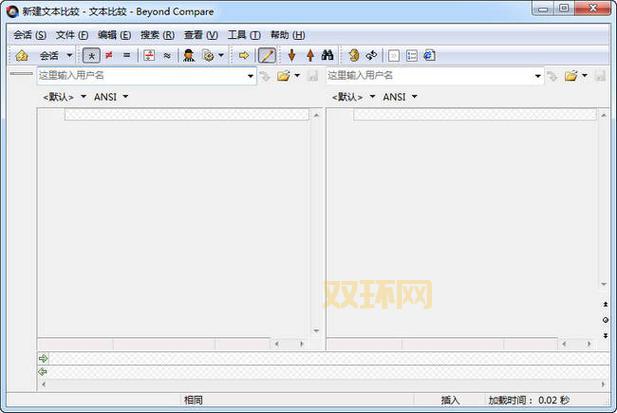Screen dimensions: 617x413
Task: Click the list view toolbar icon
Action: click(412, 56)
